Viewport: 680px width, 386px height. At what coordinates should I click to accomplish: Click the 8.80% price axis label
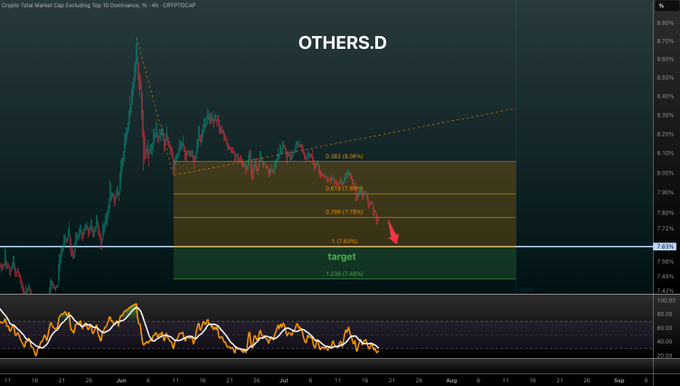click(665, 23)
